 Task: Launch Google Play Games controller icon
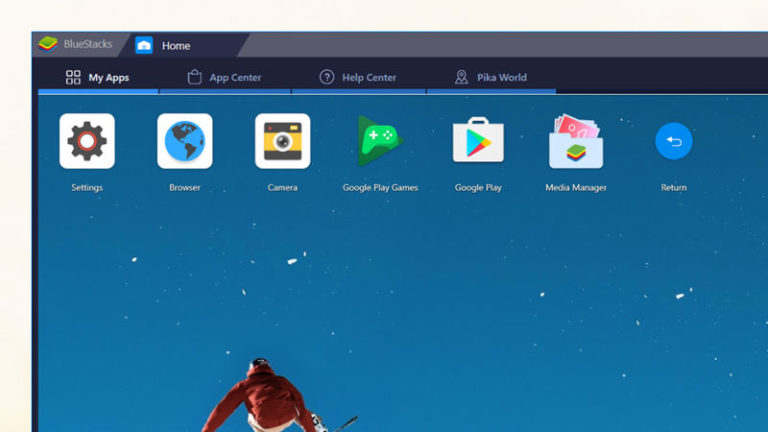380,141
